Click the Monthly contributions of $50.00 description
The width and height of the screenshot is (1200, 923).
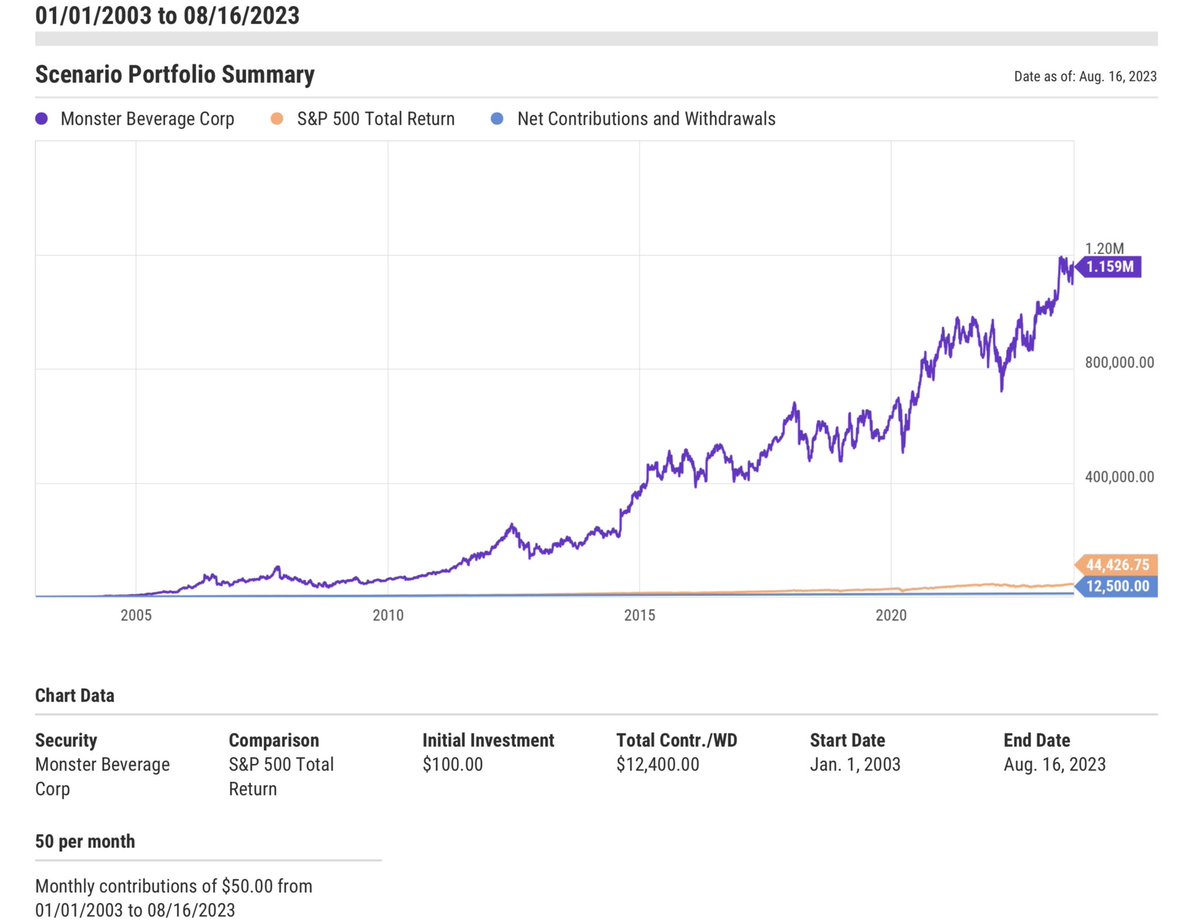pyautogui.click(x=174, y=898)
